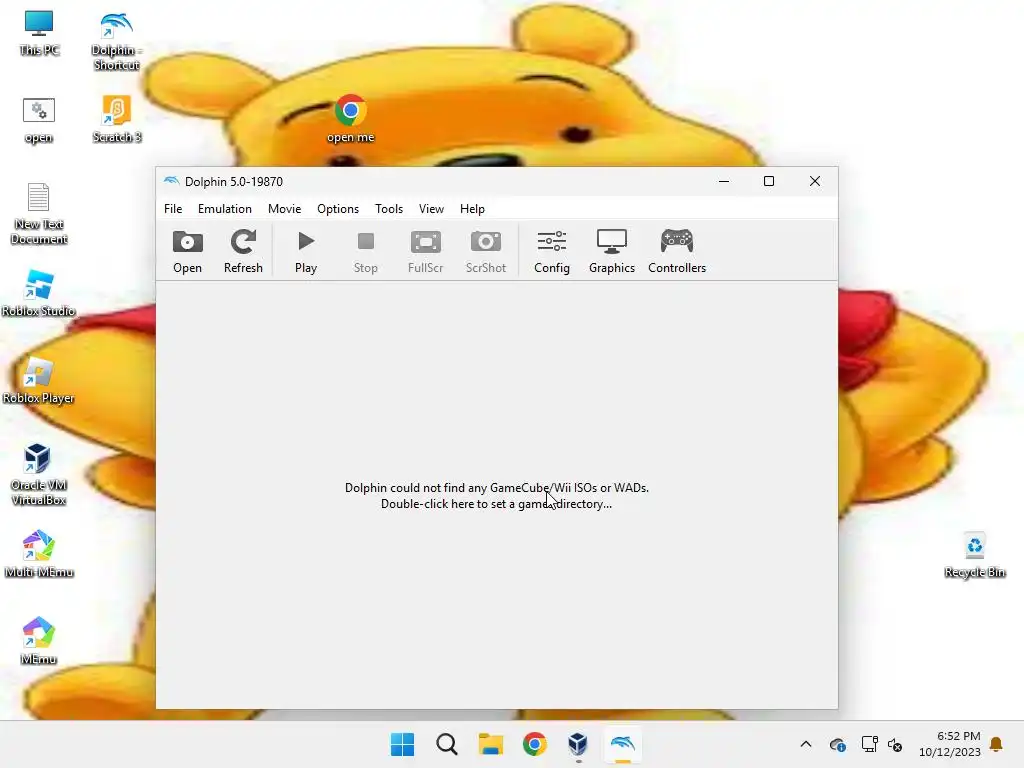Screen dimensions: 1024x768
Task: Open the Help menu
Action: click(472, 209)
